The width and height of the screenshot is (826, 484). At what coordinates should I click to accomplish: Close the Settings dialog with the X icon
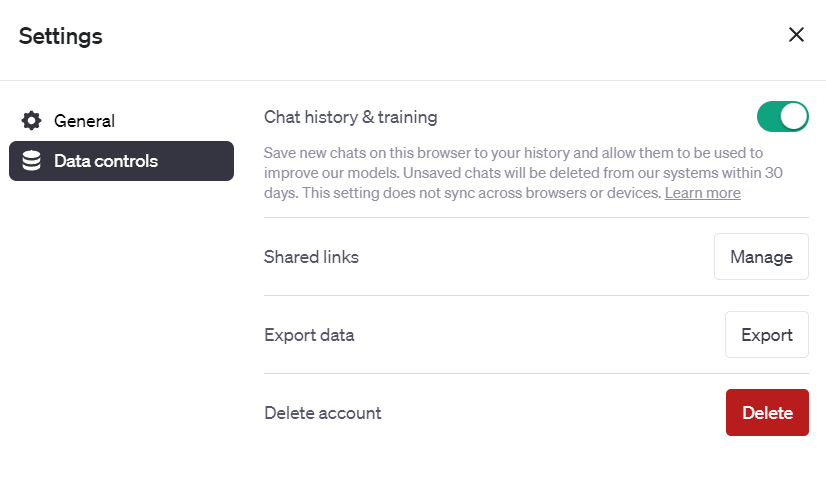pyautogui.click(x=796, y=35)
